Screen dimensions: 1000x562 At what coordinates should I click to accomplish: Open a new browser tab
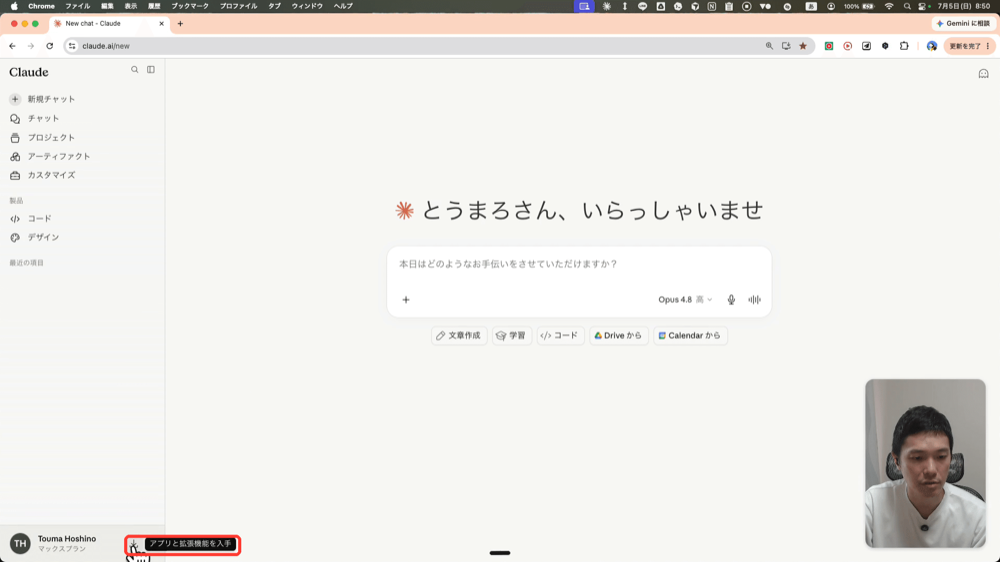click(x=180, y=24)
